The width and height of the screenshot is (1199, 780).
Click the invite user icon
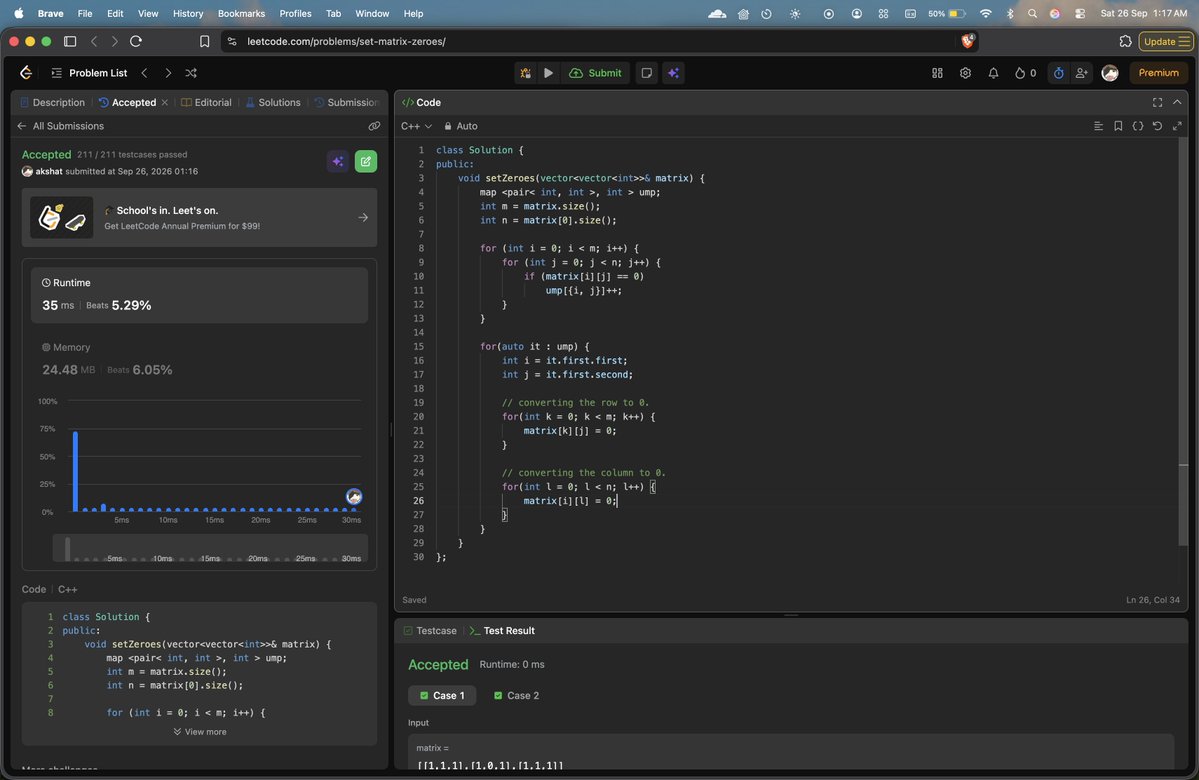pos(1081,73)
